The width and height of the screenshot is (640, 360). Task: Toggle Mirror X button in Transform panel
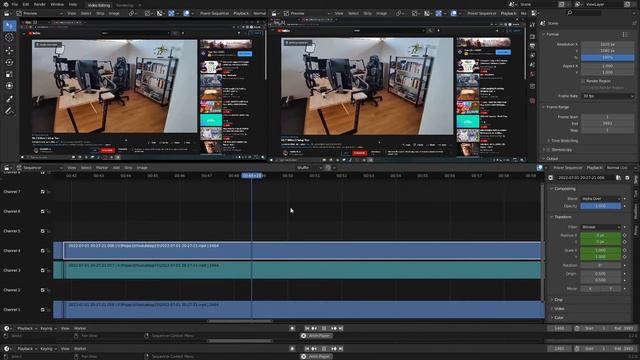tap(590, 289)
